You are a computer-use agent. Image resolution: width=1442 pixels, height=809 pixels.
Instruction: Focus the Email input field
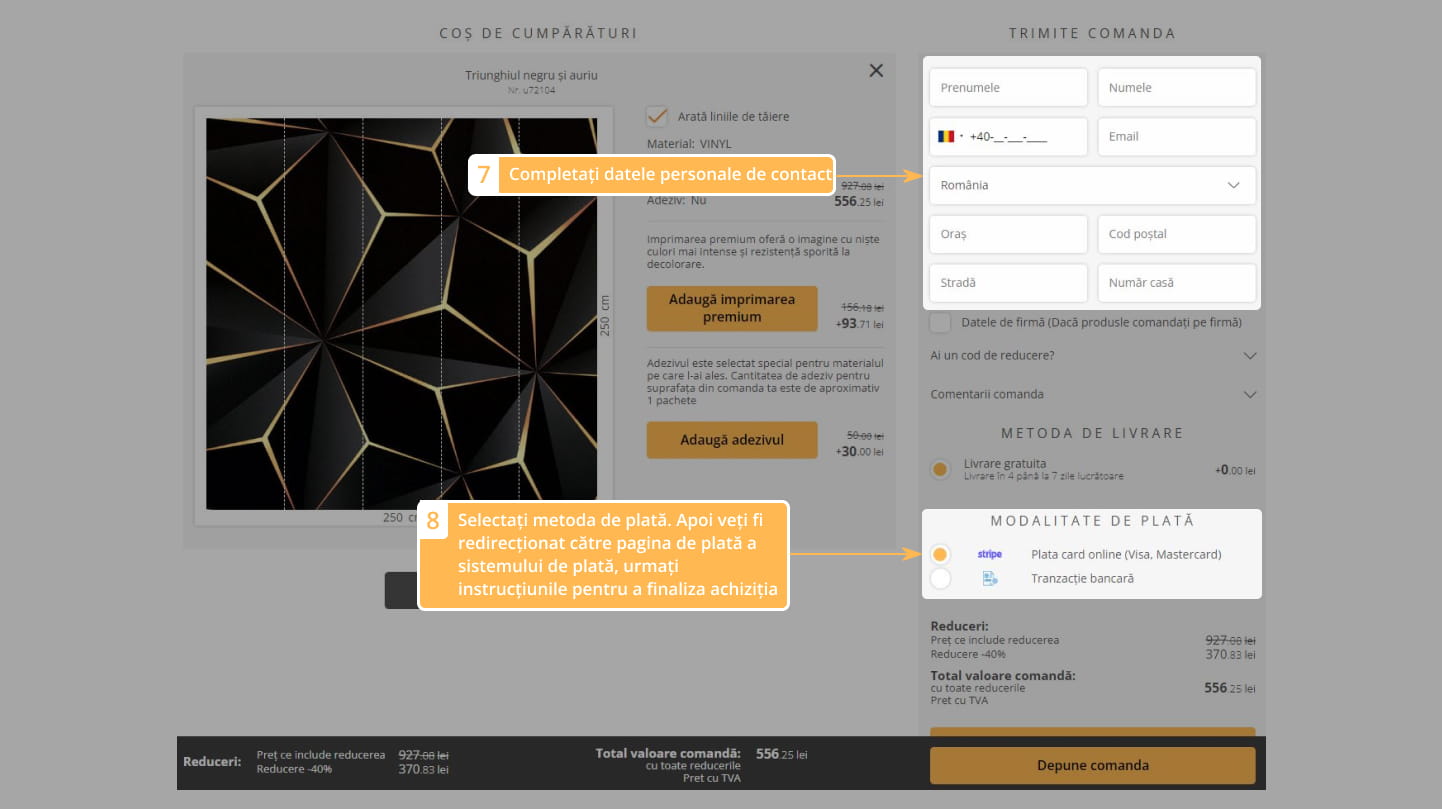point(1176,137)
